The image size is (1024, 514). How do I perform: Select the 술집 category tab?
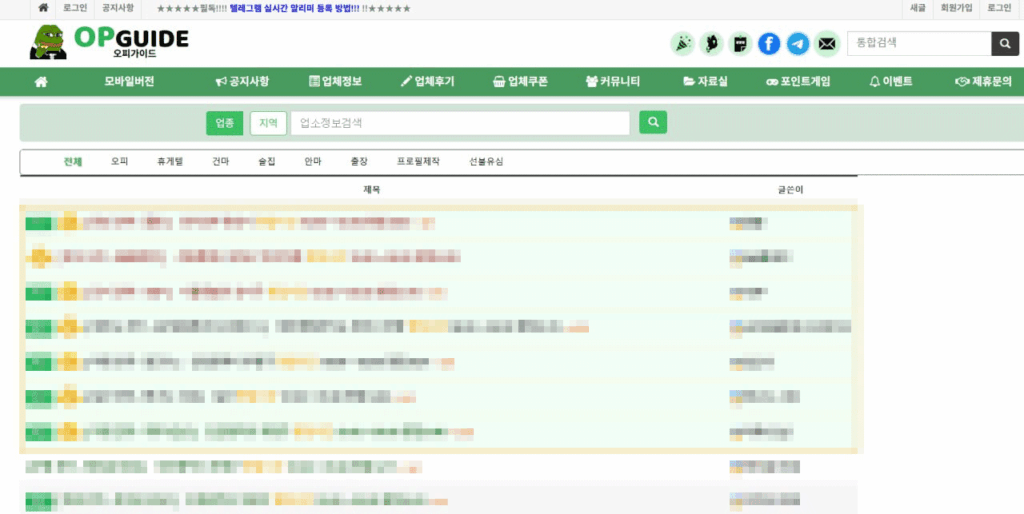pyautogui.click(x=267, y=161)
